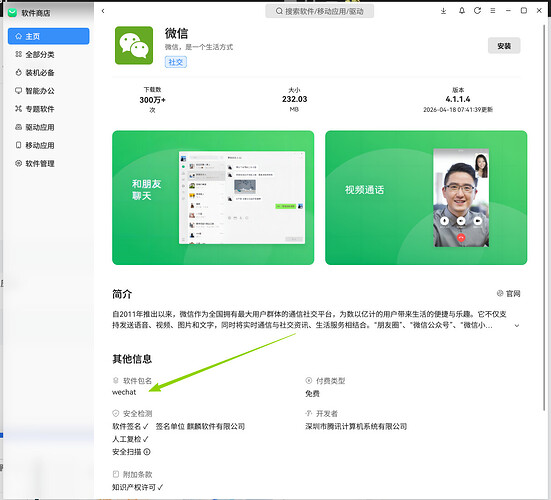This screenshot has height=500, width=551.
Task: Click the 附加条款 label
Action: point(137,475)
